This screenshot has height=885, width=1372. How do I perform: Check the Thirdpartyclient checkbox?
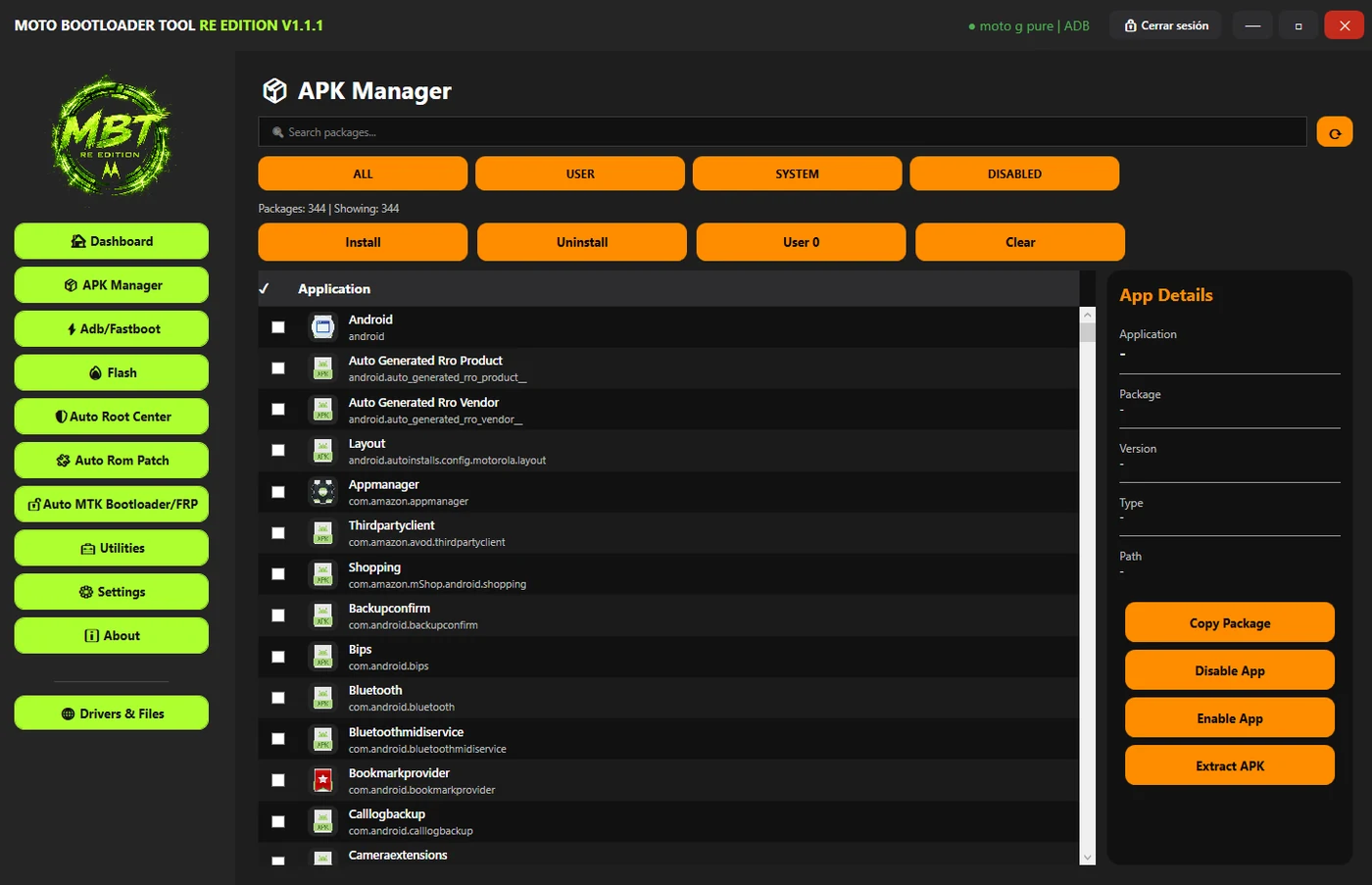pos(278,533)
